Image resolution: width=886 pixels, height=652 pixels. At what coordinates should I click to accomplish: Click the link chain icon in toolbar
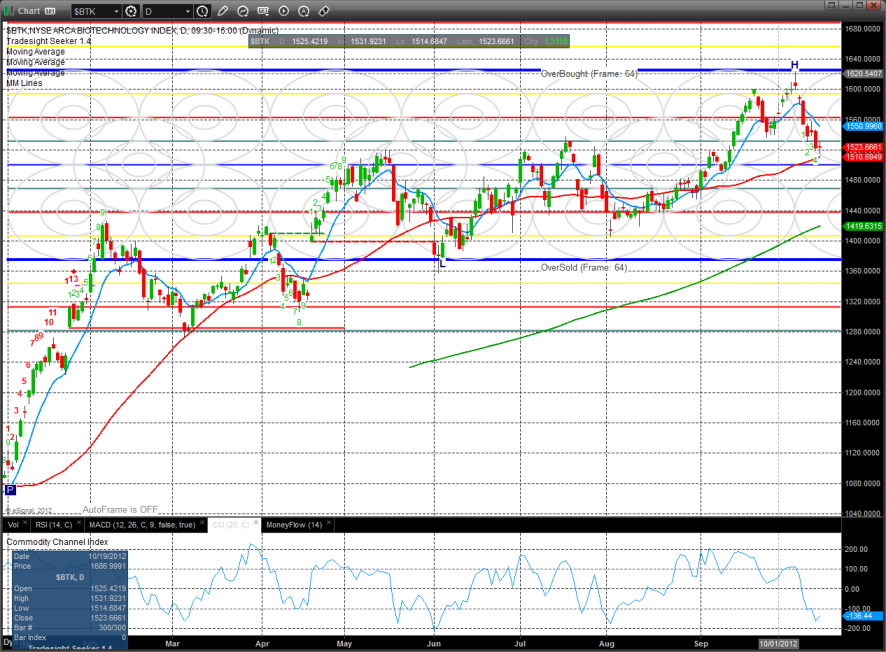coord(324,12)
